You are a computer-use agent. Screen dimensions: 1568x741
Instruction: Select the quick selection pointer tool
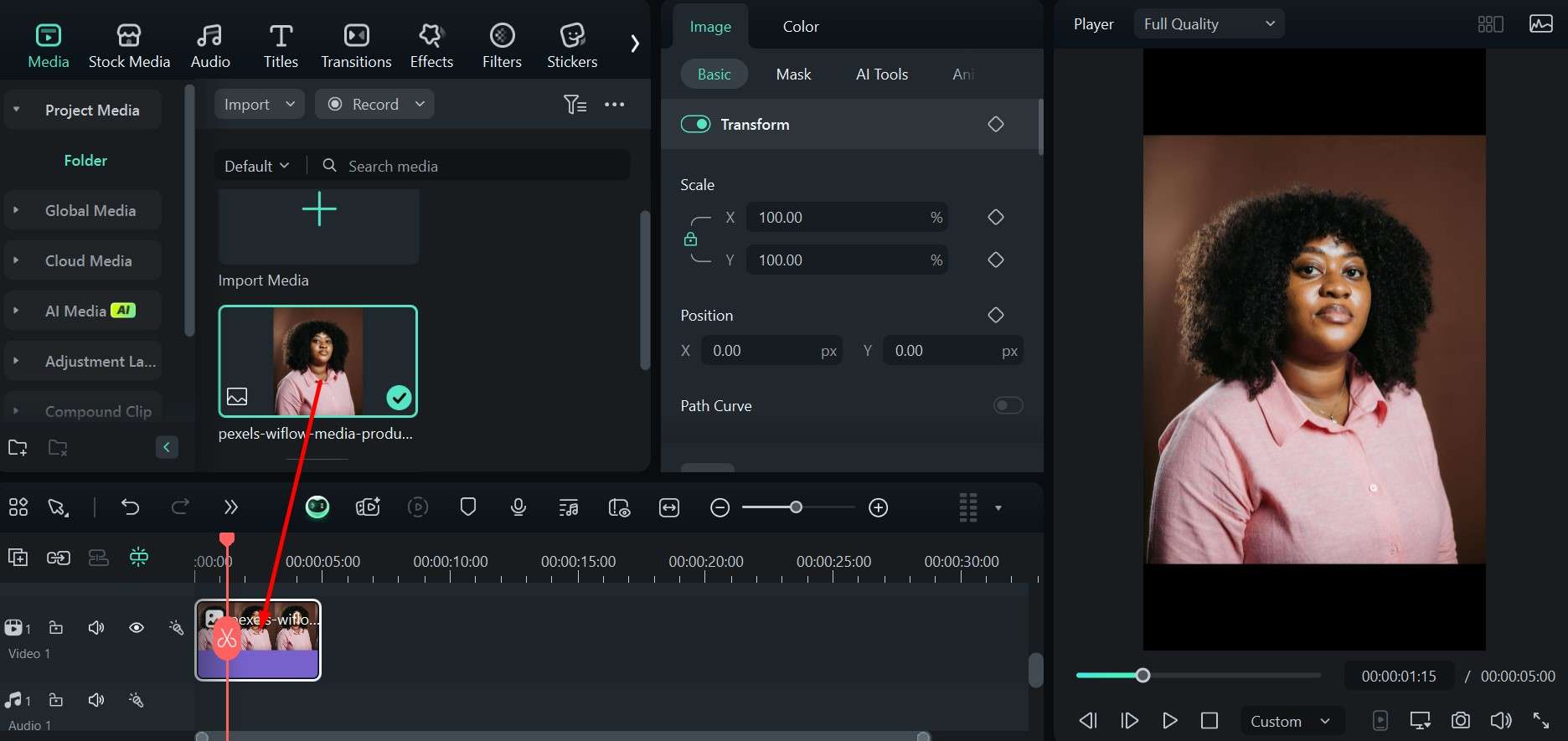58,507
